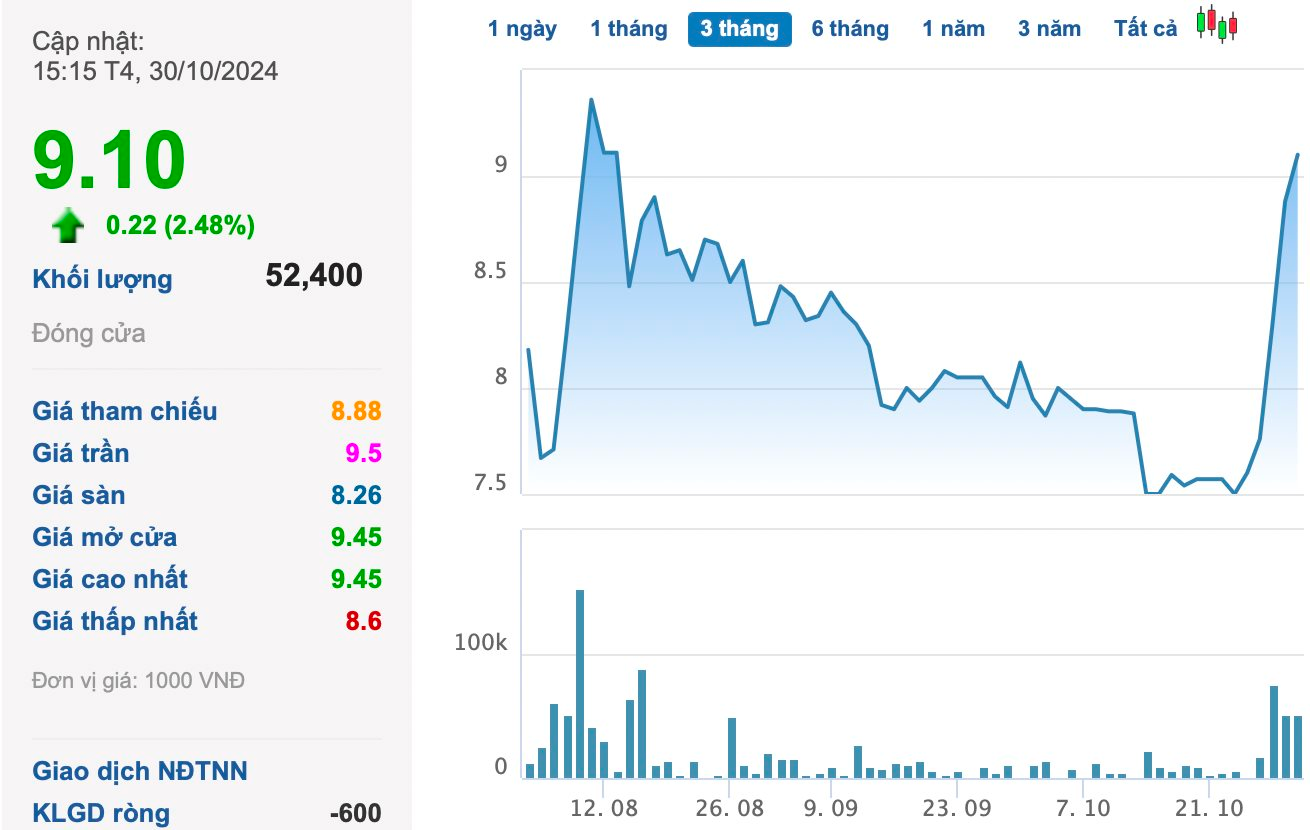Select the '6 tháng' time range tab
Image resolution: width=1310 pixels, height=830 pixels.
pos(850,29)
